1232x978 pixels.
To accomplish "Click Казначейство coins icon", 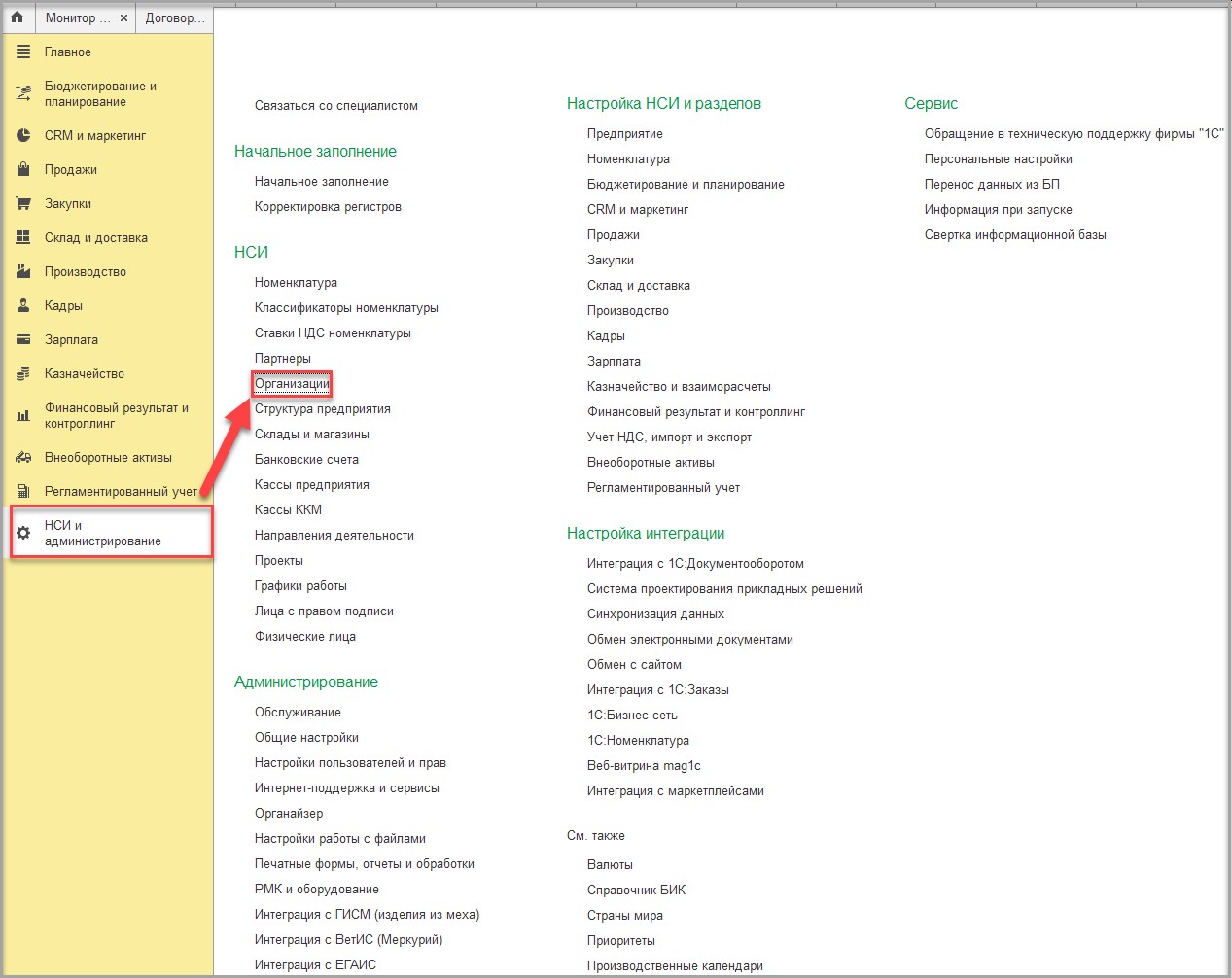I will click(23, 373).
